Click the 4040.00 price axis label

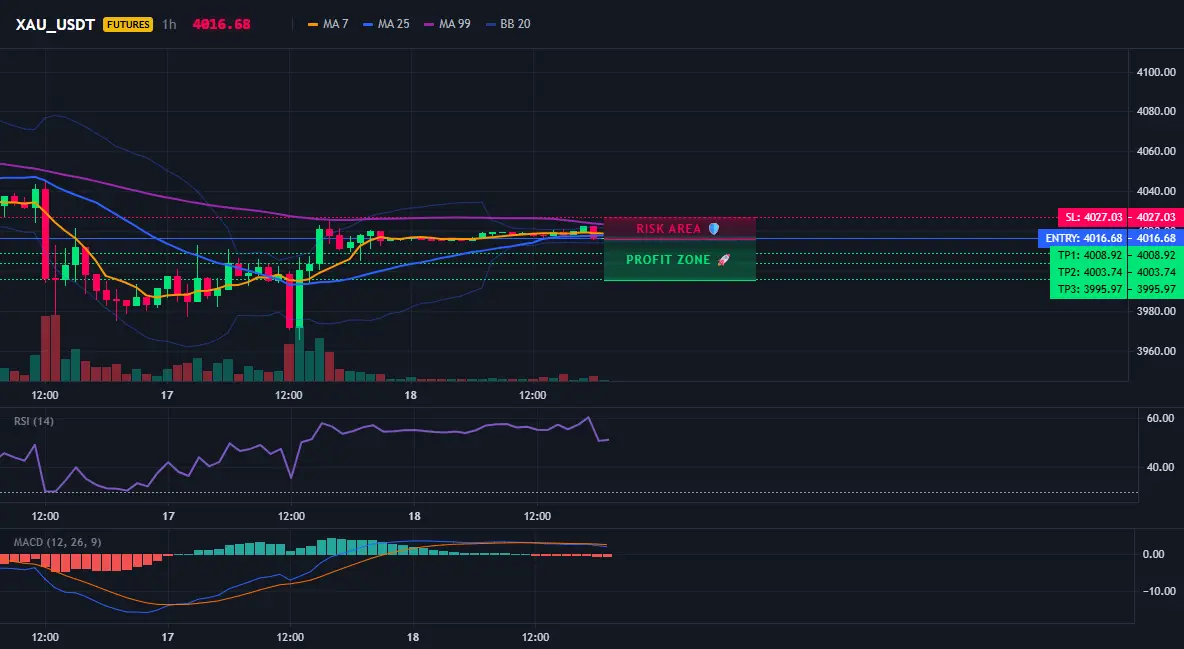coord(1156,191)
